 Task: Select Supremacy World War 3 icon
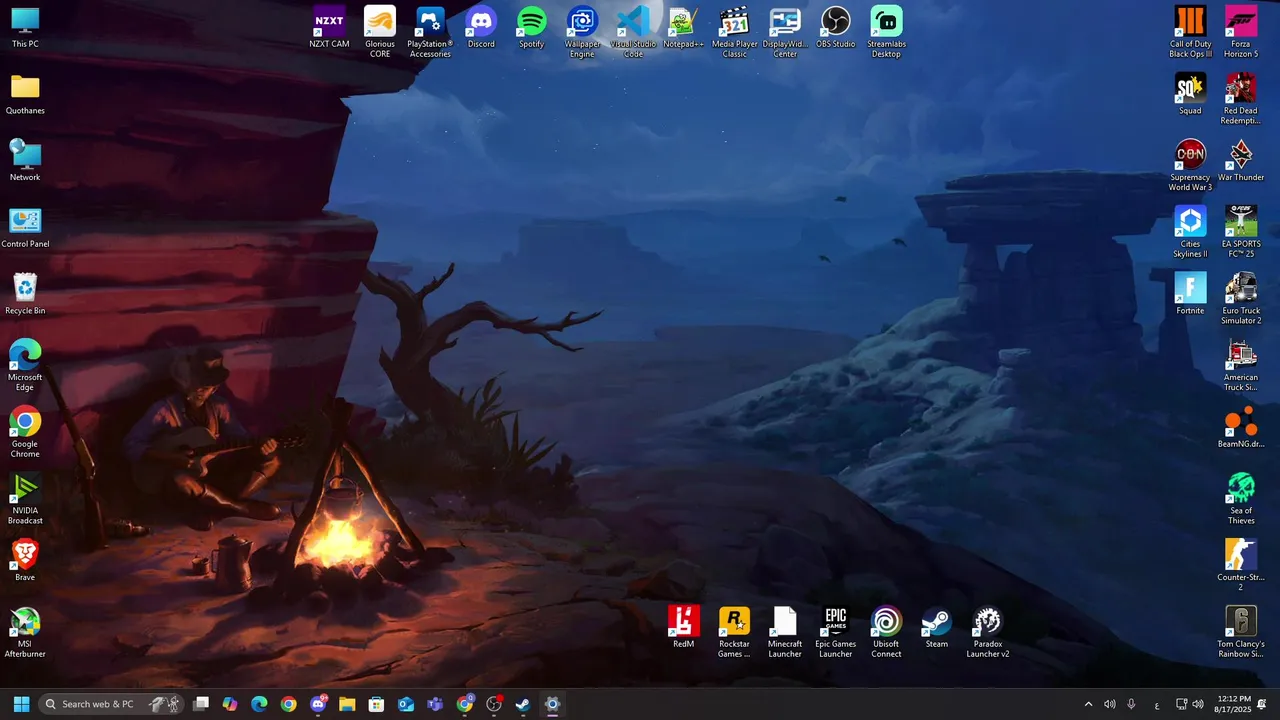click(1190, 165)
